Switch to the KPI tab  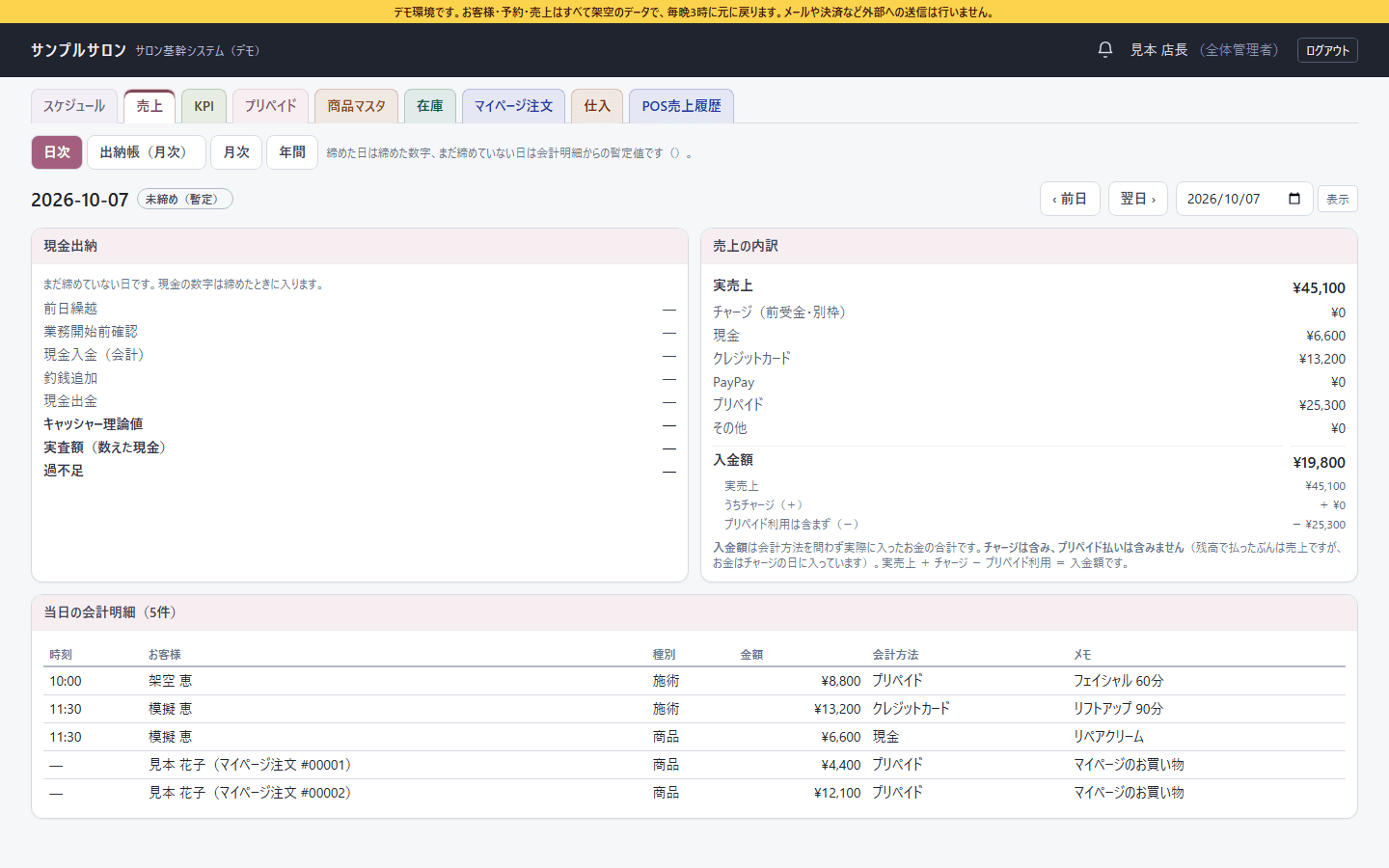click(204, 106)
